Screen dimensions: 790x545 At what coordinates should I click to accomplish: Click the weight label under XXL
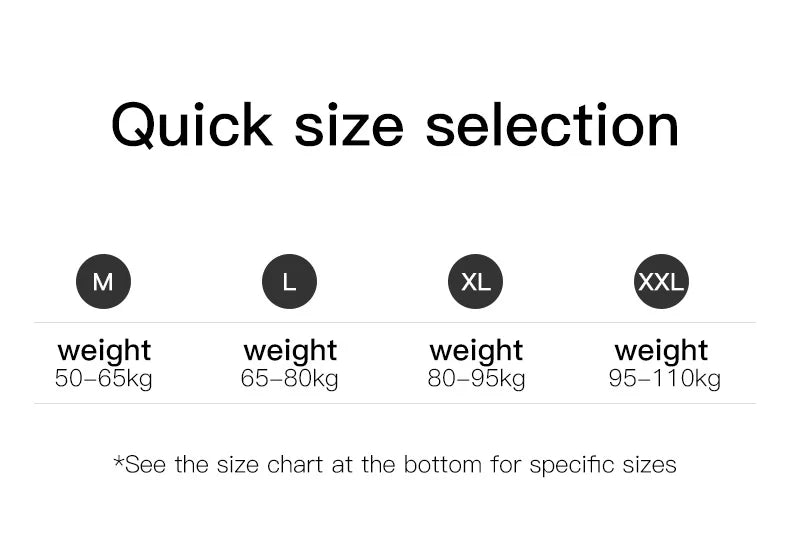661,351
